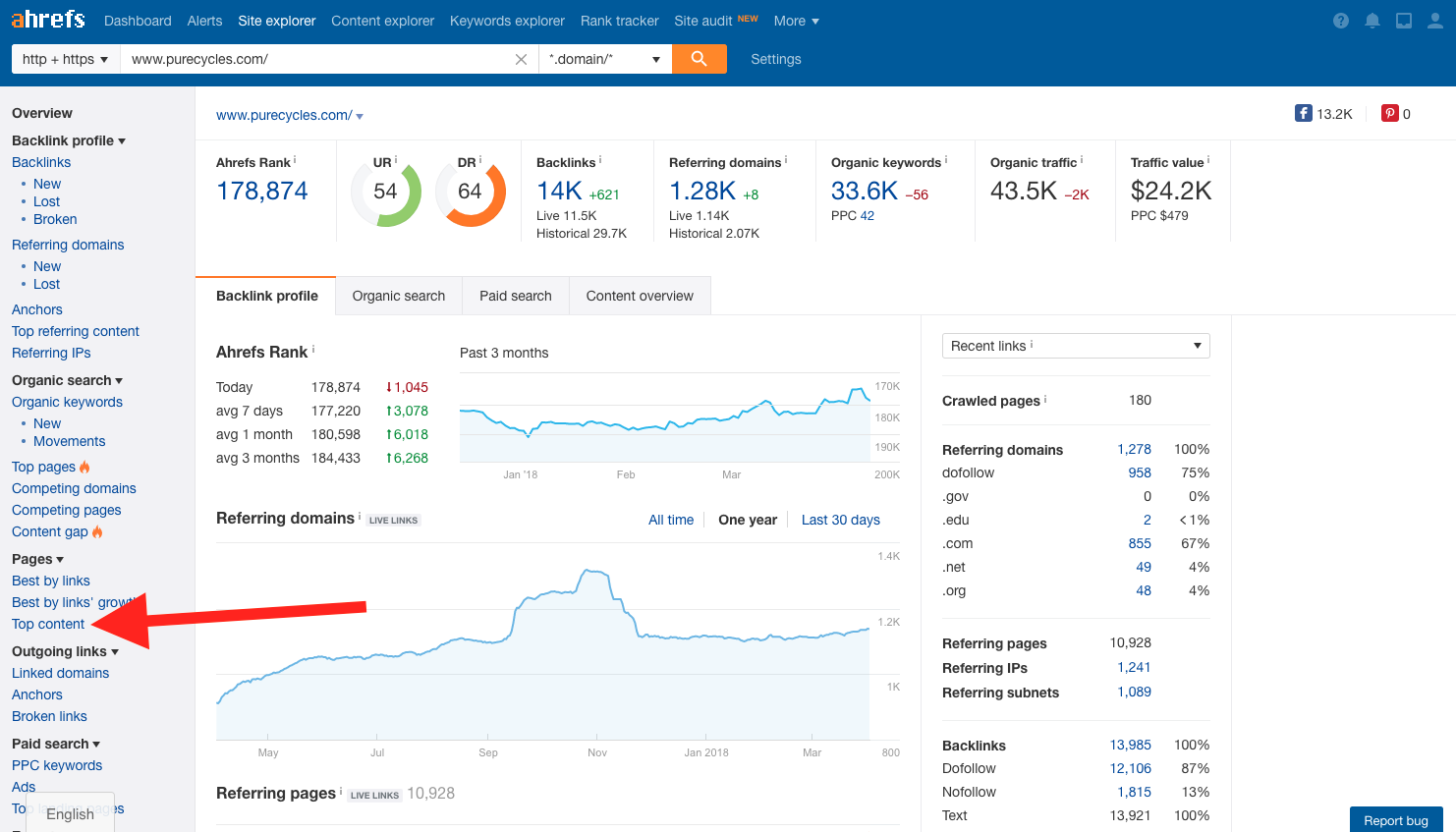Click info icon next to Organic keywords
This screenshot has height=832, width=1456.
tap(946, 159)
